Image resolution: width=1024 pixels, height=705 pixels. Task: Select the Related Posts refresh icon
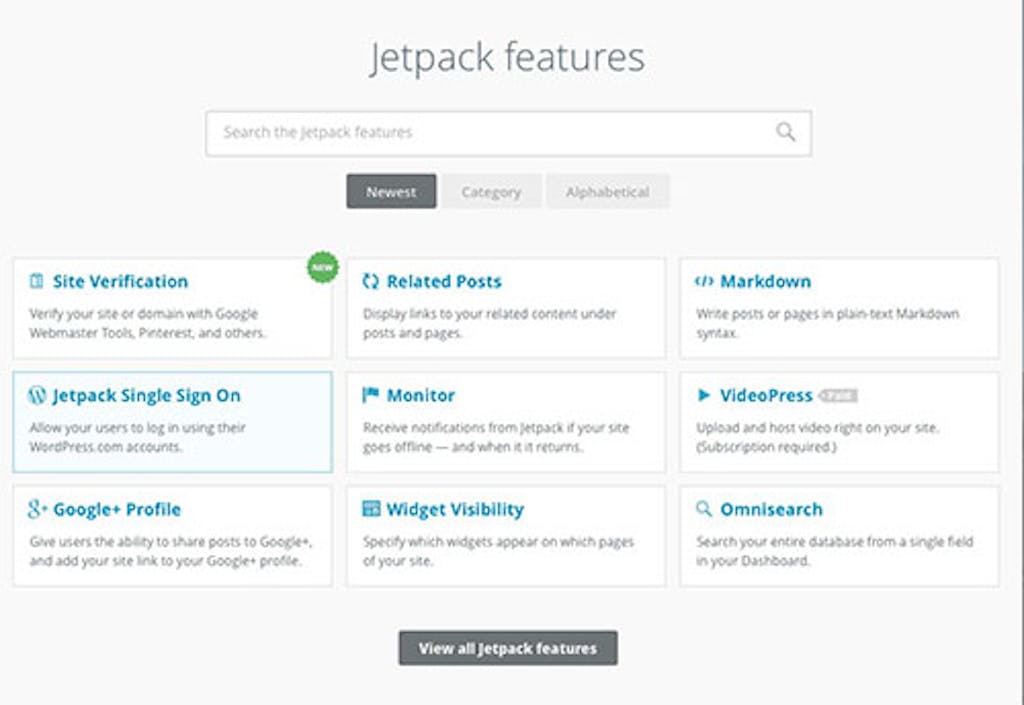click(x=369, y=281)
